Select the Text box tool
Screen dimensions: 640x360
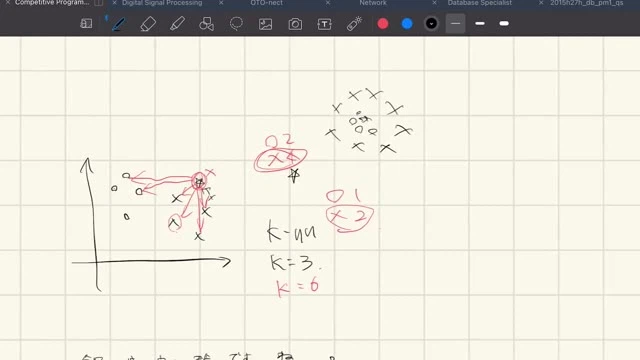[x=324, y=24]
